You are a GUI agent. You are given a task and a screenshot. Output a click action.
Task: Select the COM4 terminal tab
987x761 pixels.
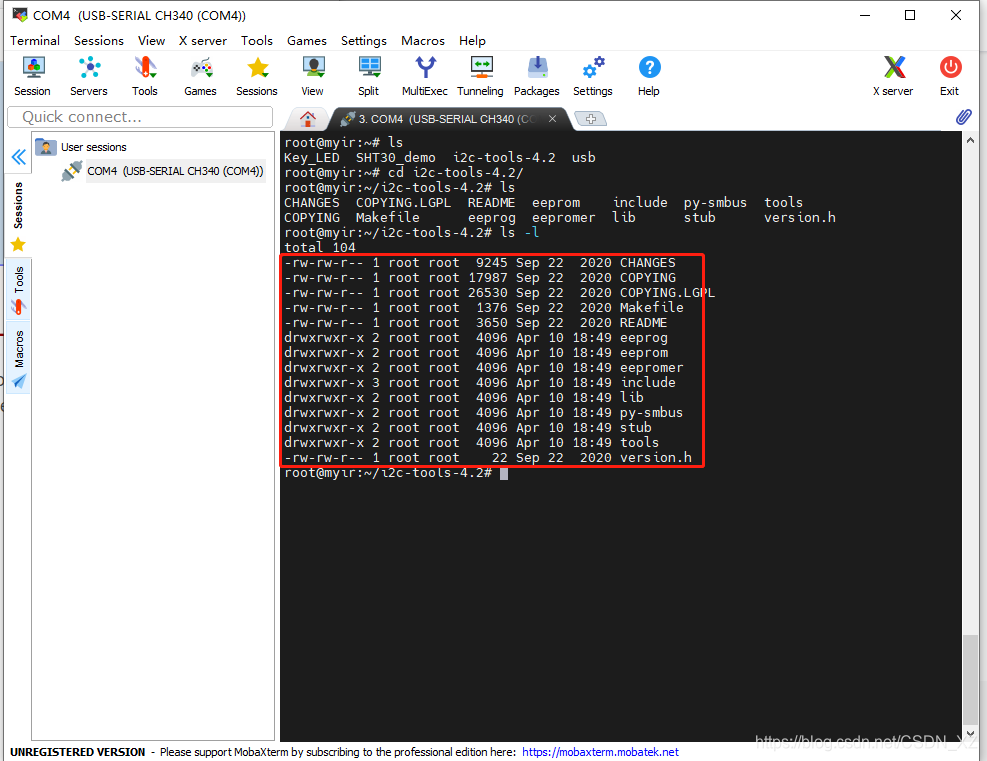tap(440, 117)
